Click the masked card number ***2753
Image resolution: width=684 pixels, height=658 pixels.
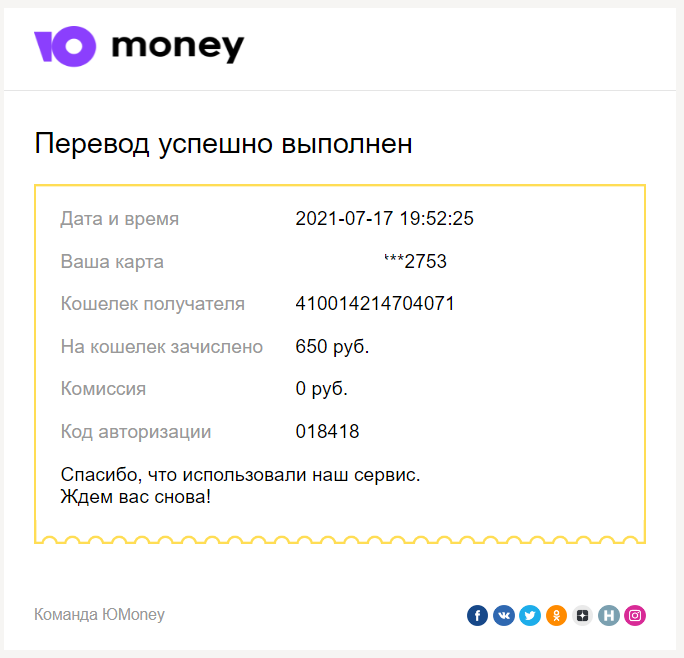415,261
